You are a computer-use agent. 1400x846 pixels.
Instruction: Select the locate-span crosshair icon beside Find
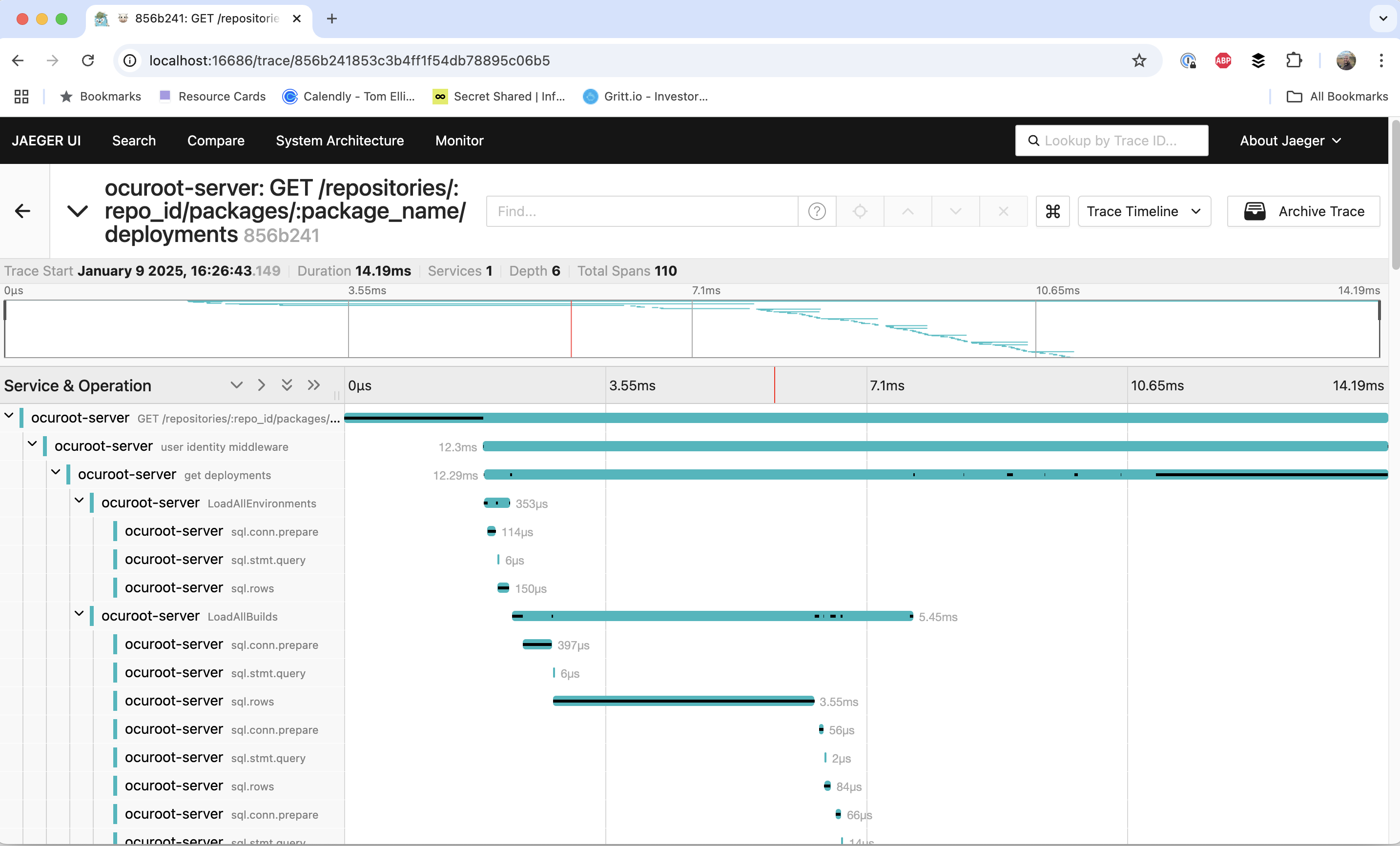click(x=859, y=211)
